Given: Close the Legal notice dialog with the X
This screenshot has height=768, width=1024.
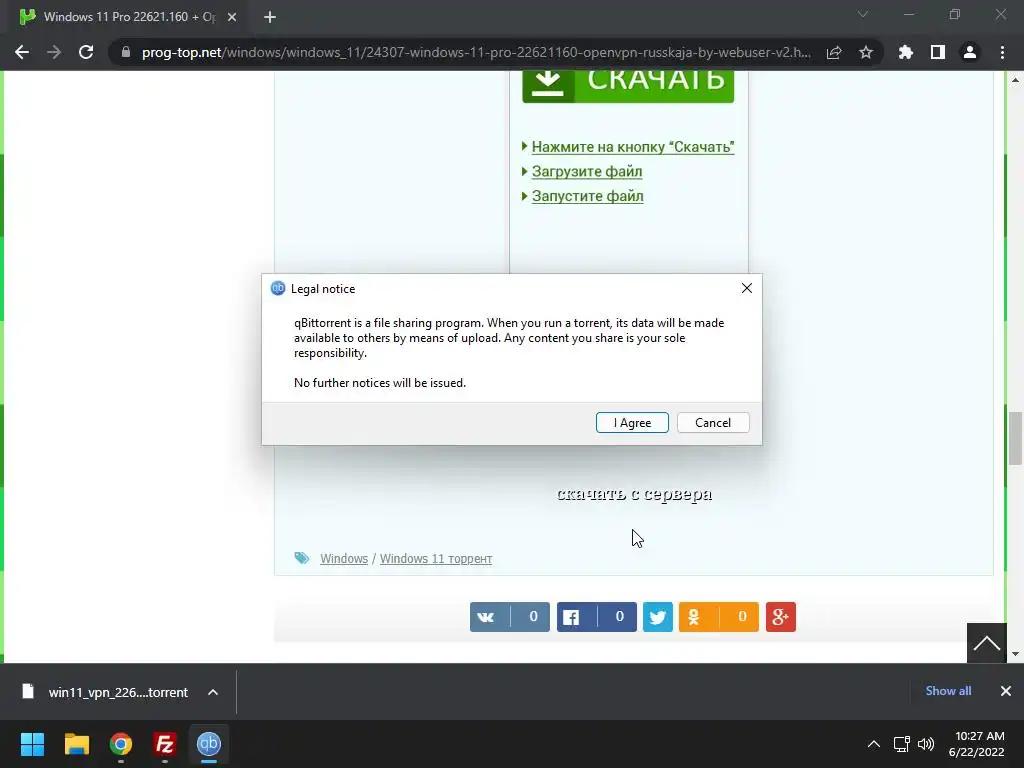Looking at the screenshot, I should point(746,288).
